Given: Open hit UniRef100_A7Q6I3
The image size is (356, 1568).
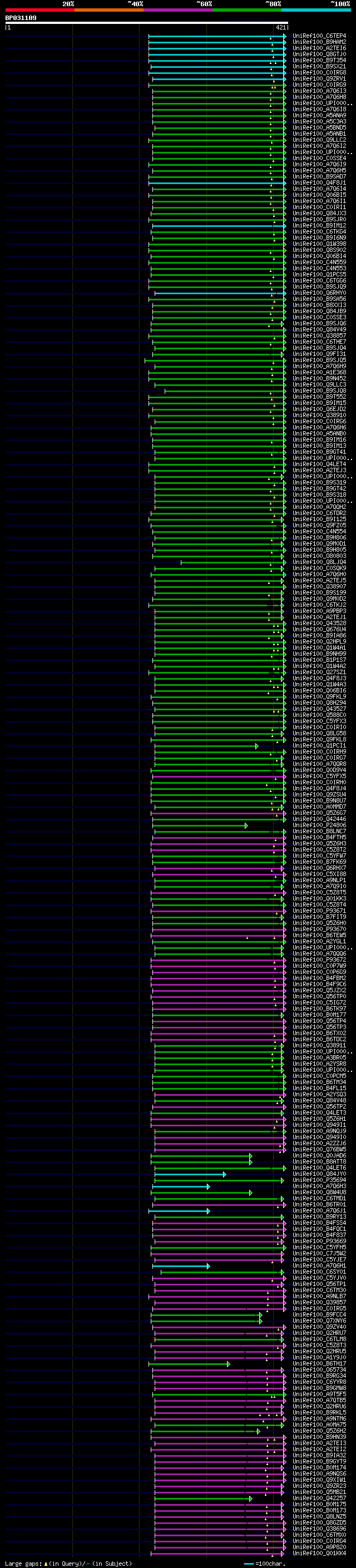Looking at the screenshot, I should click(x=319, y=91).
